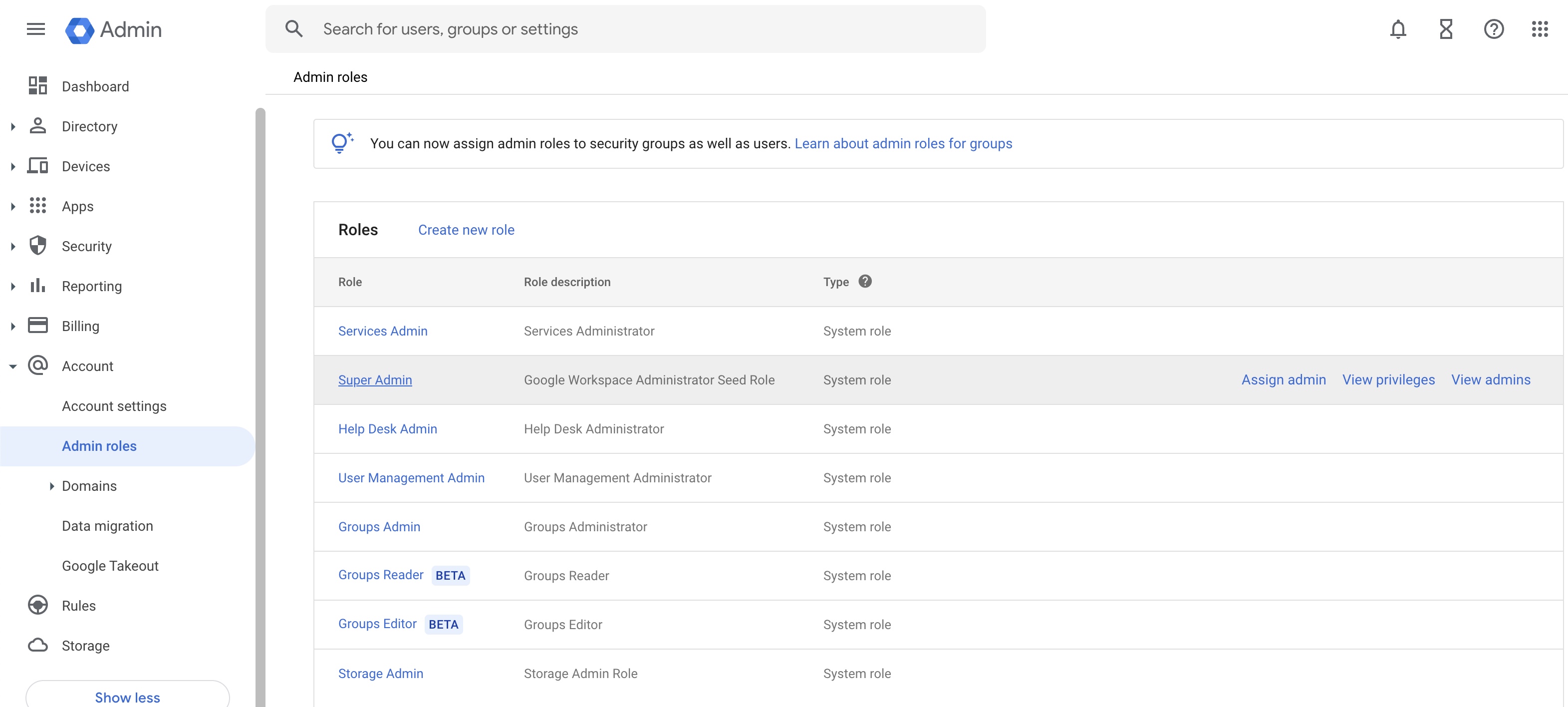Expand the Security section arrow
Viewport: 1568px width, 707px height.
[13, 247]
